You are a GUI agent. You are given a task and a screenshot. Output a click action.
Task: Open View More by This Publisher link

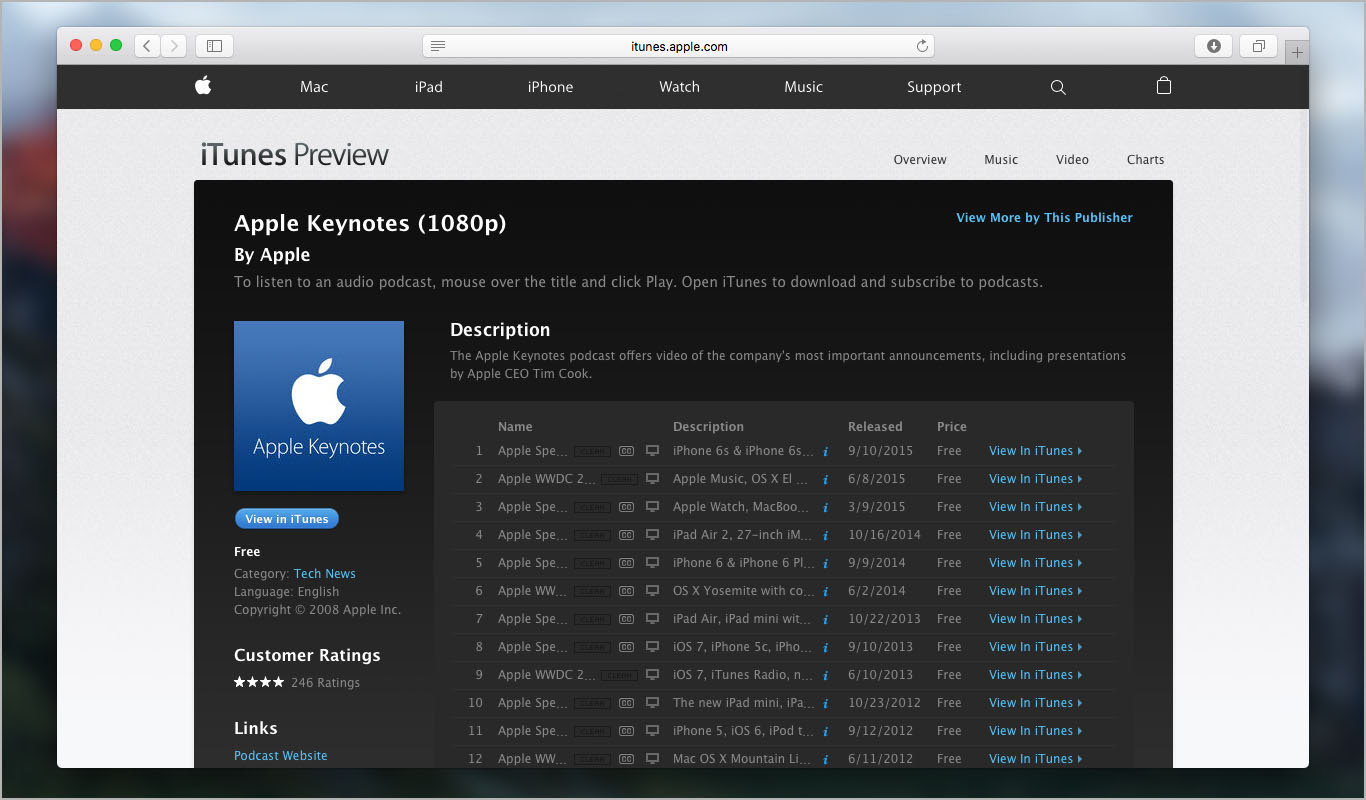point(1044,217)
